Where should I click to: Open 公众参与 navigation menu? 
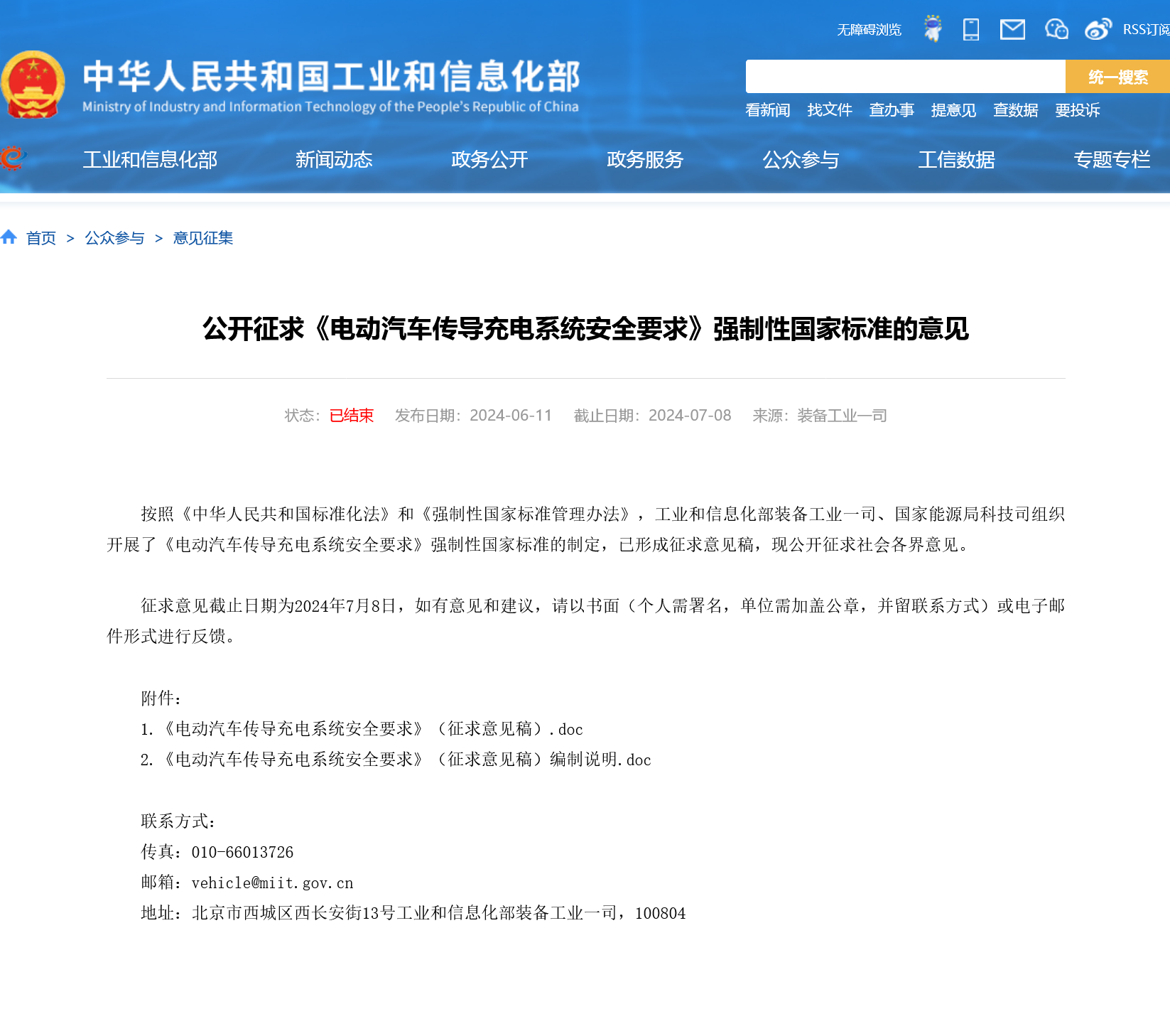(x=801, y=160)
